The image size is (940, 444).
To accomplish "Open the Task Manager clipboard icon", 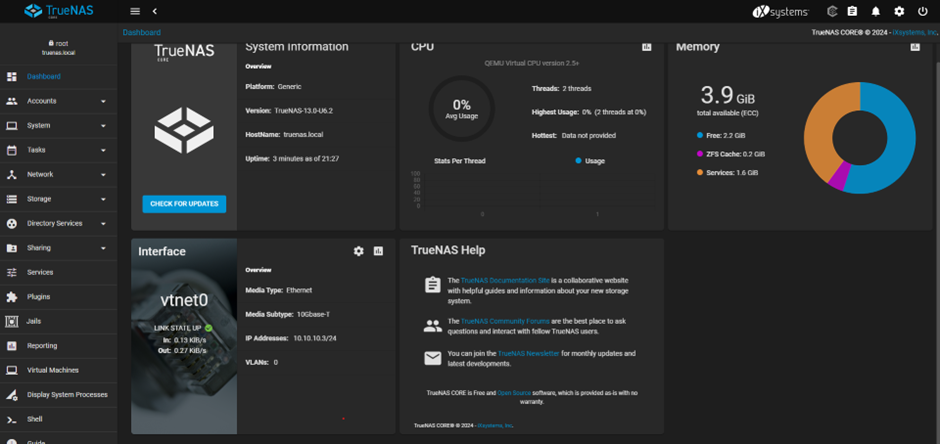I will click(853, 11).
